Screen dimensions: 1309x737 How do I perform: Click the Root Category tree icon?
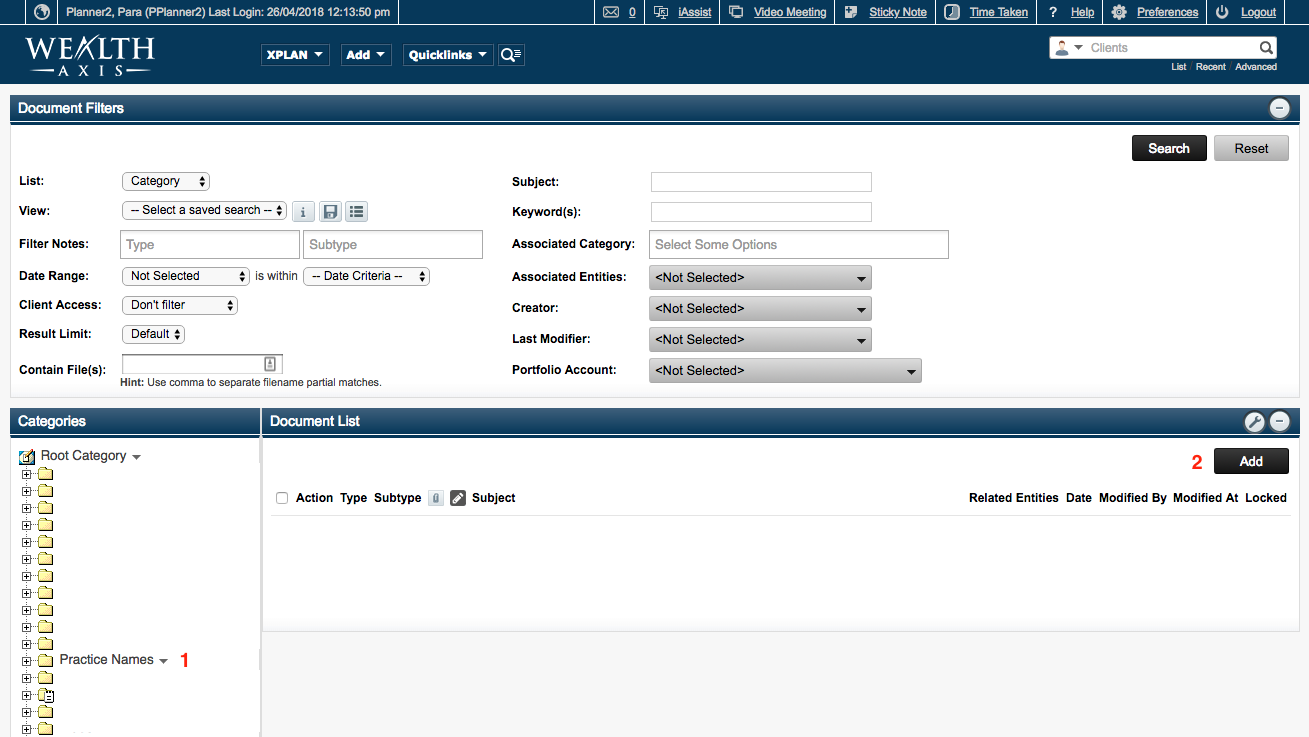click(27, 456)
